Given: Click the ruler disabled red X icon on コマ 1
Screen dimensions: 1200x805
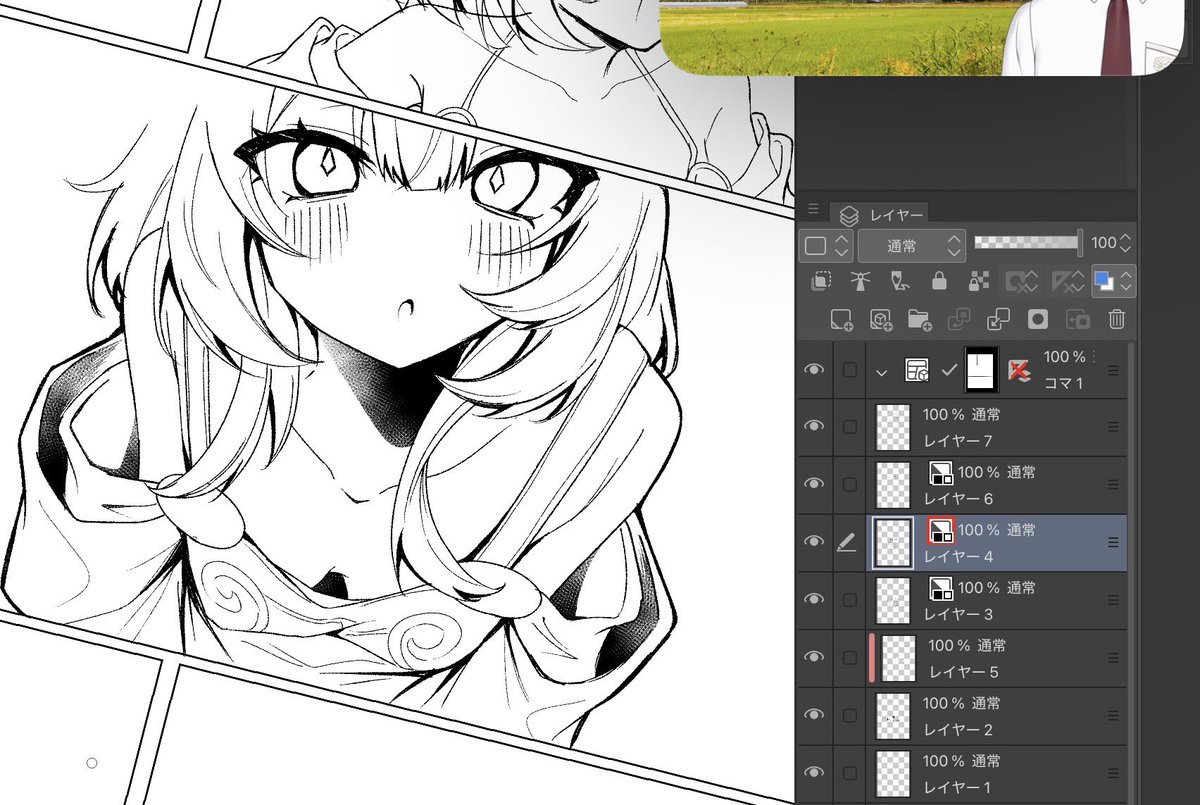Looking at the screenshot, I should [1019, 371].
